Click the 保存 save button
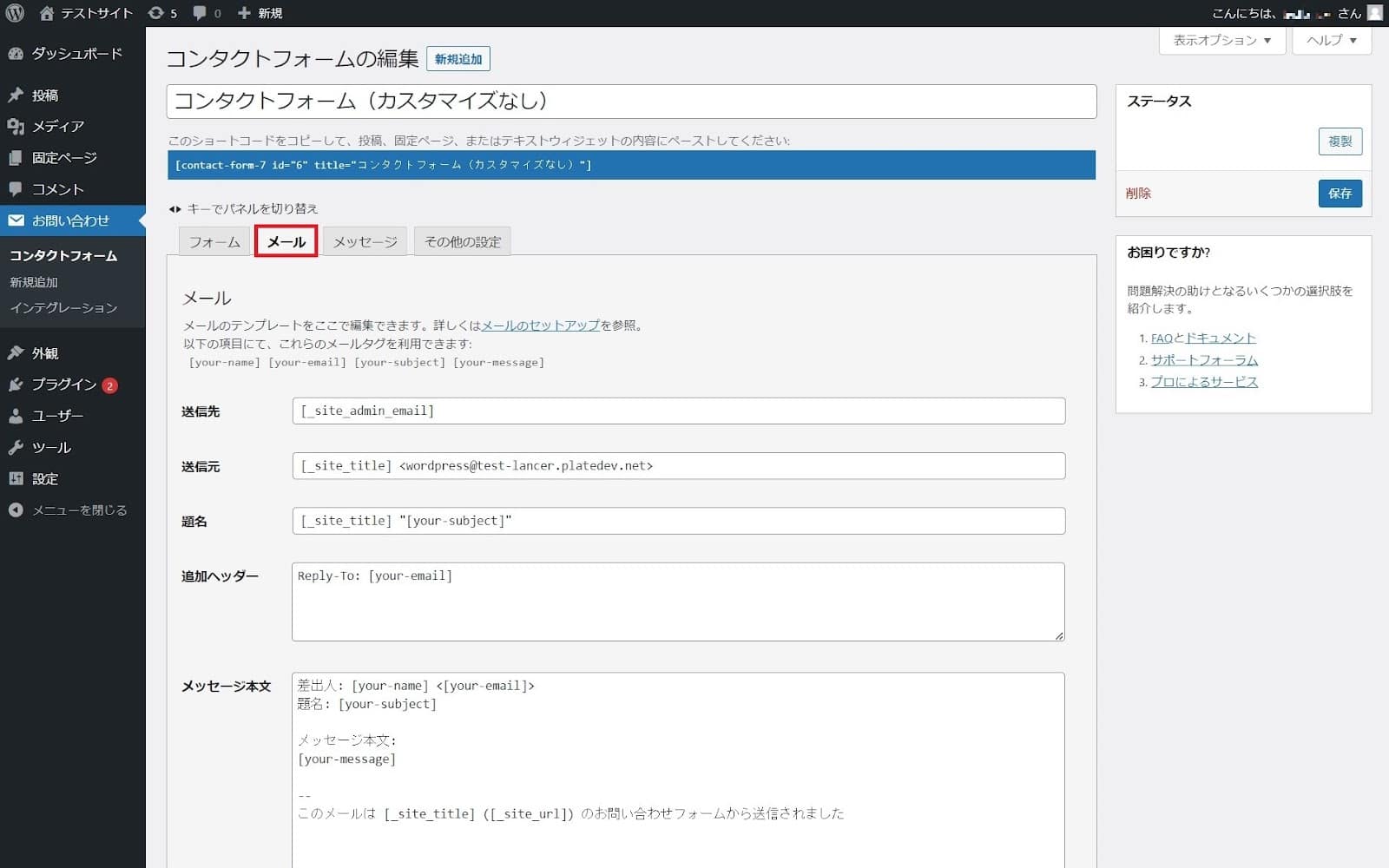The image size is (1389, 868). click(x=1340, y=194)
